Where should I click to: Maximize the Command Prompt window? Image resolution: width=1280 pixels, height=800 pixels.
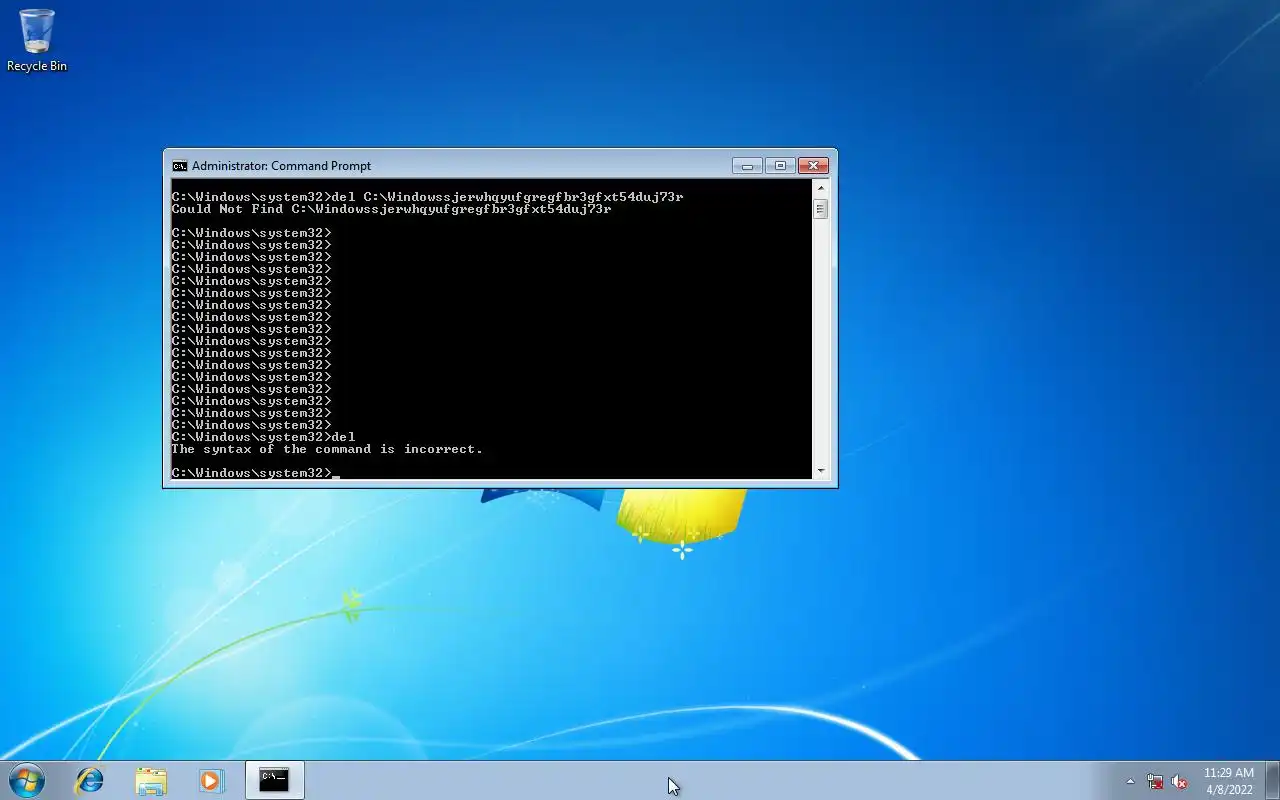click(x=780, y=166)
